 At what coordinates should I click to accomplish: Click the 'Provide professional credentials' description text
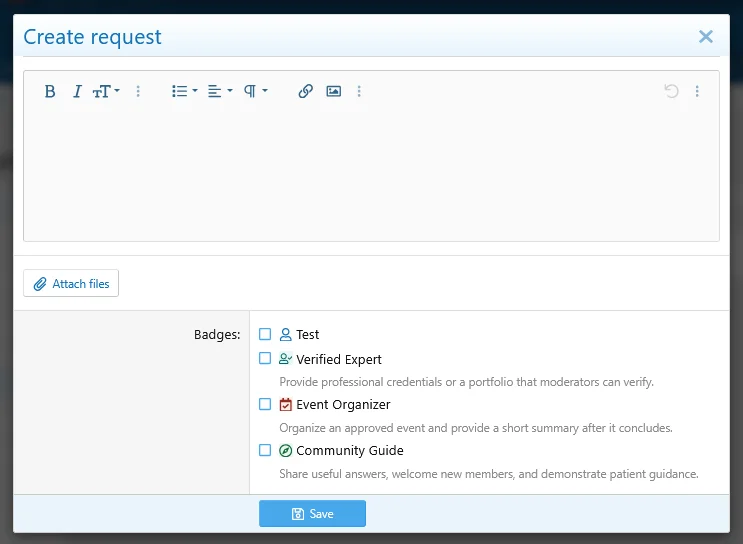pyautogui.click(x=466, y=382)
